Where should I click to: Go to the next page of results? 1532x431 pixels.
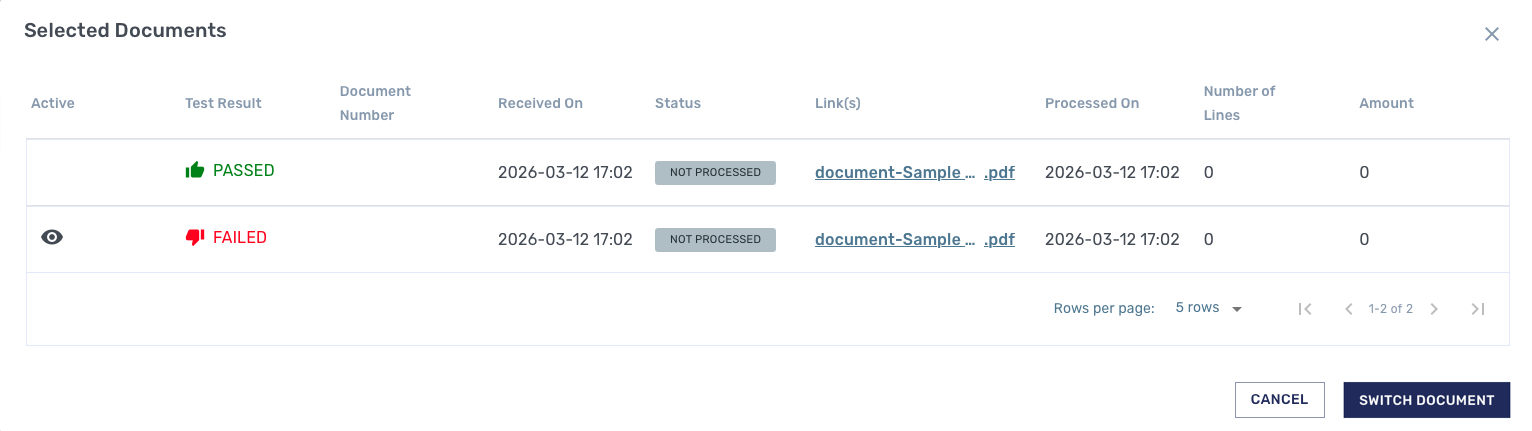click(1434, 309)
